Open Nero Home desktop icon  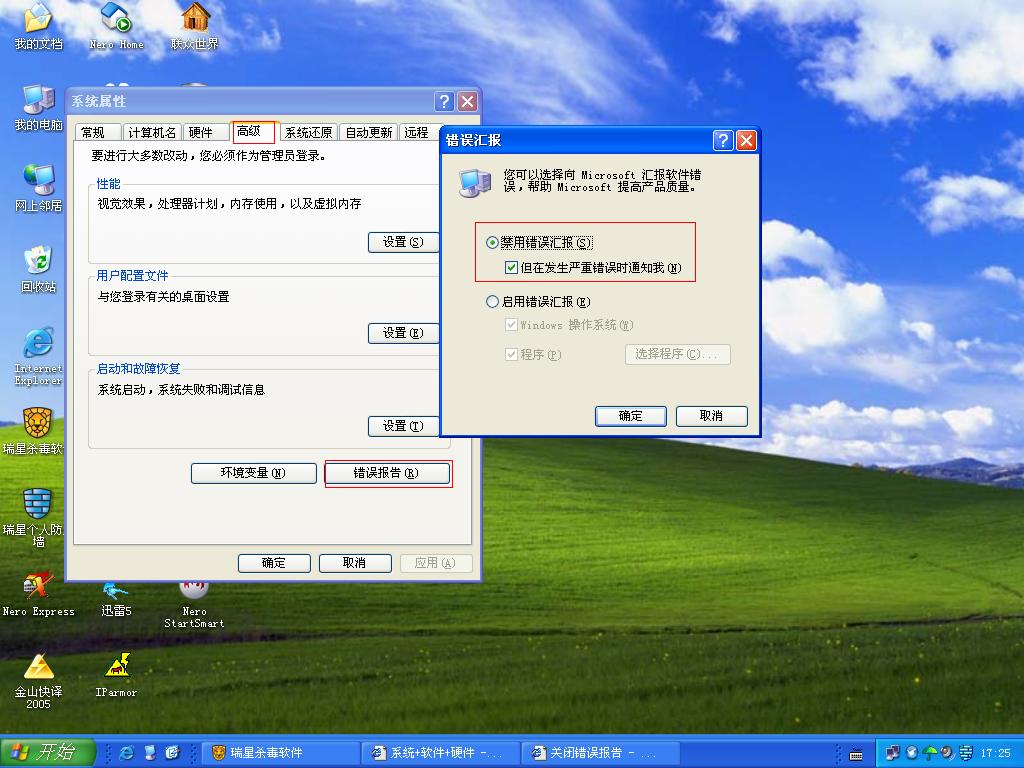tap(116, 26)
